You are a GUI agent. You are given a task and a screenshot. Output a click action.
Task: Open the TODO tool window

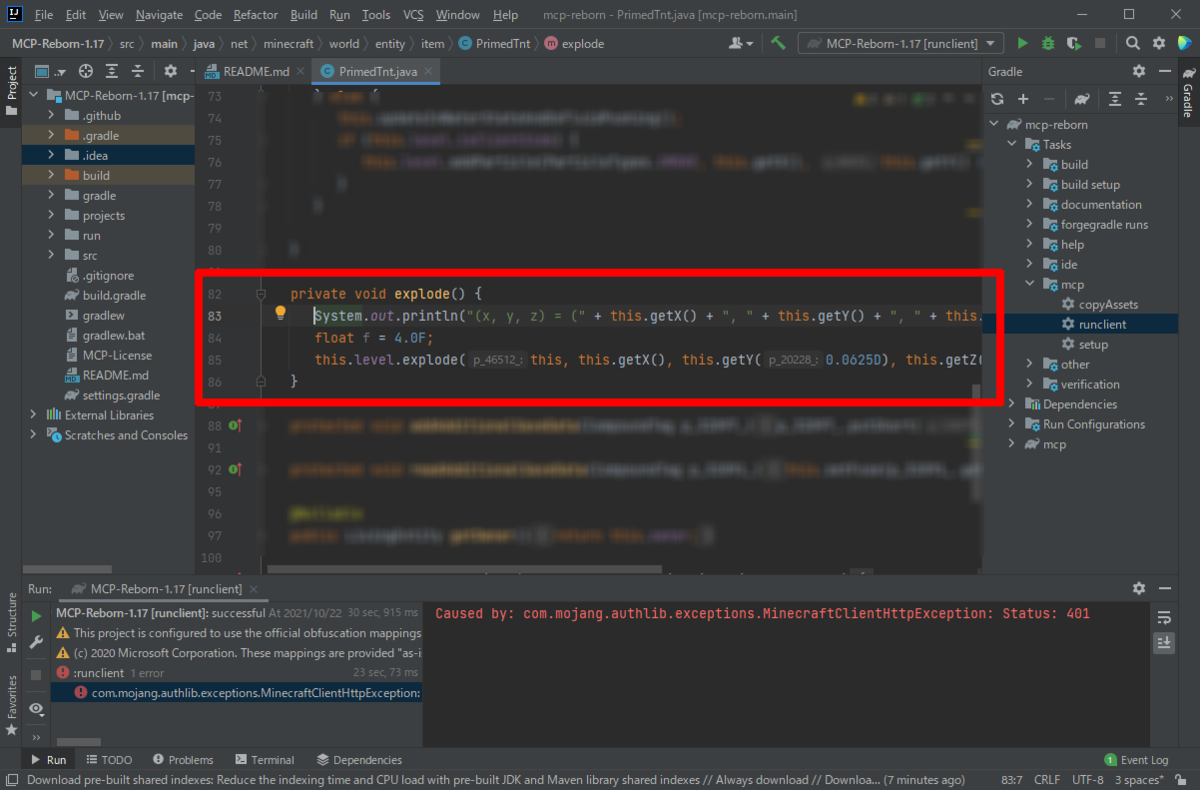[109, 760]
